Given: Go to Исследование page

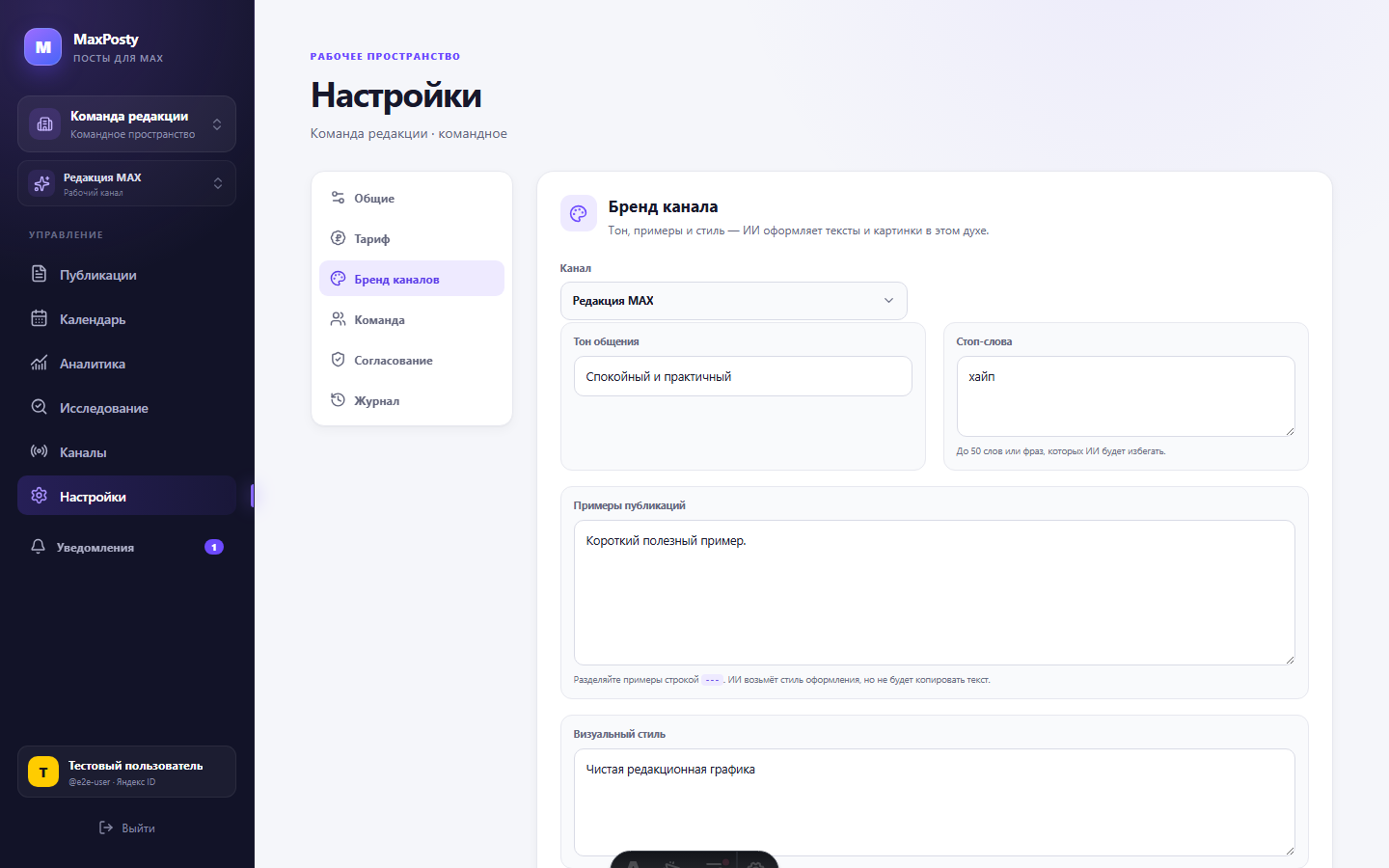Looking at the screenshot, I should tap(126, 408).
